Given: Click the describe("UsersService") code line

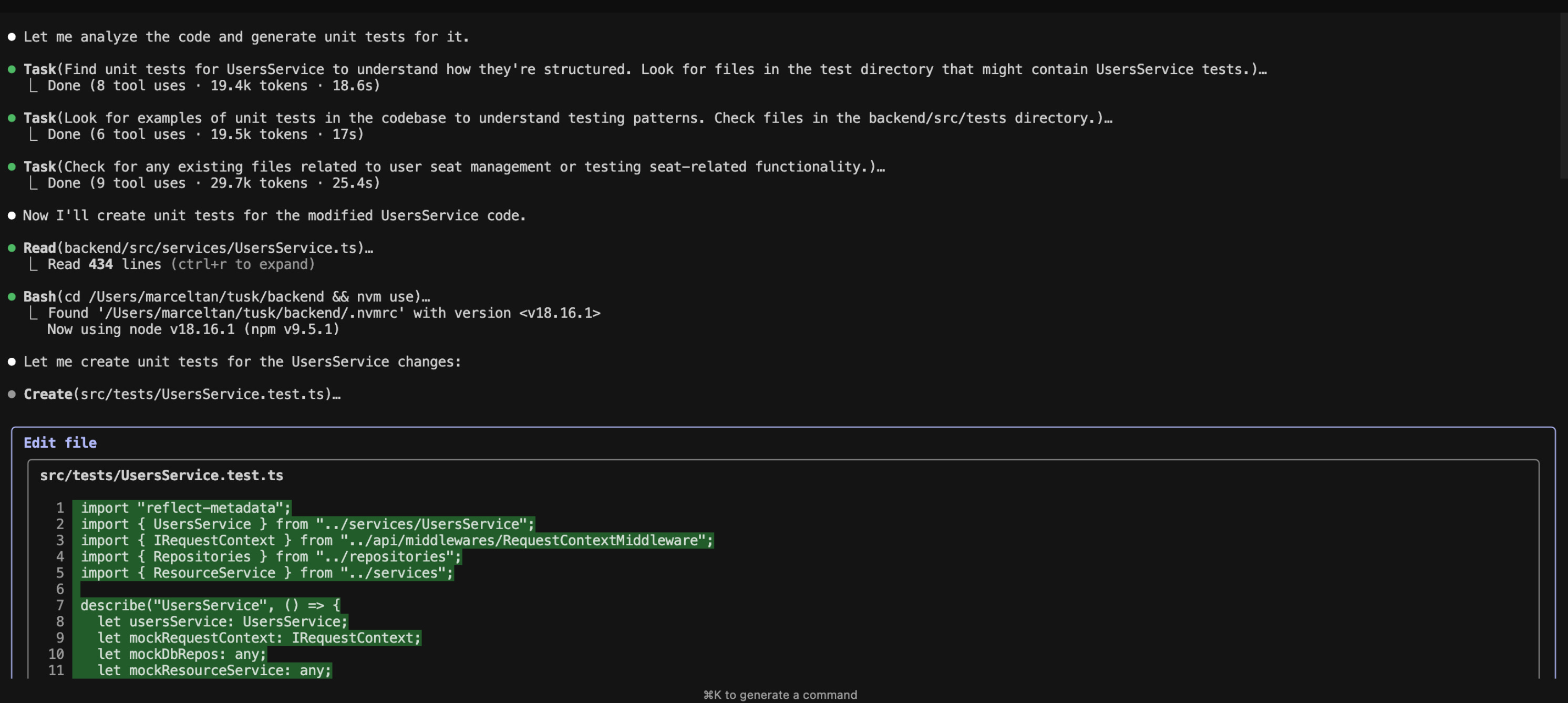Looking at the screenshot, I should 210,606.
